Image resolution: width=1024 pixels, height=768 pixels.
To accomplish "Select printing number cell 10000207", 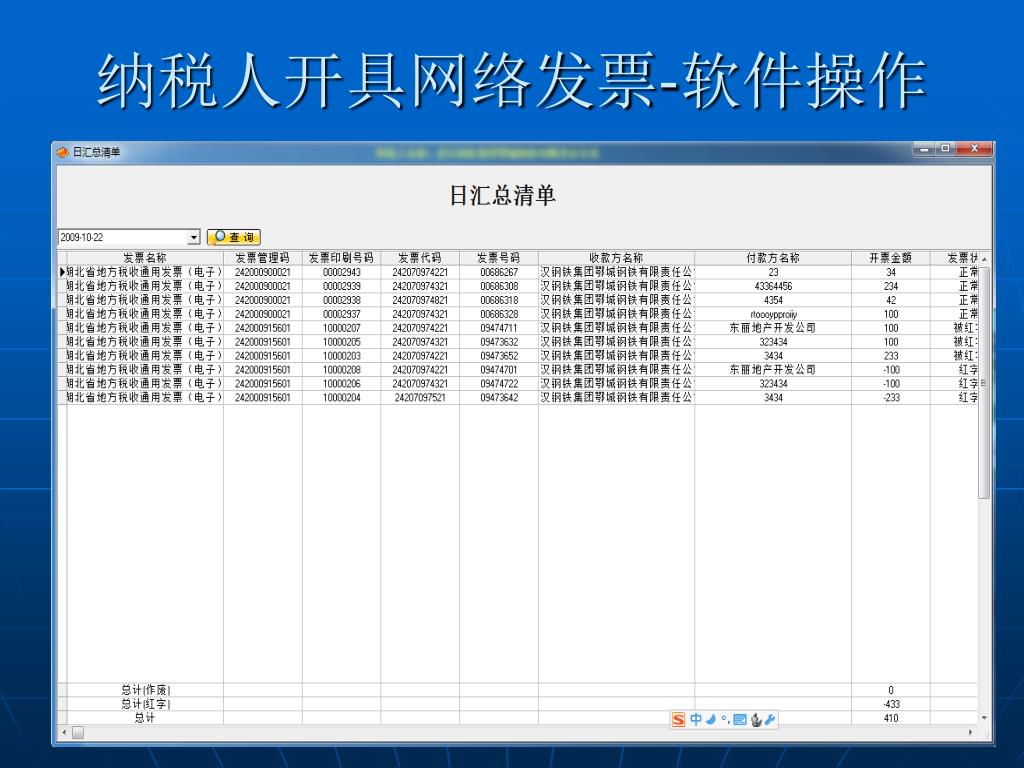I will 342,328.
